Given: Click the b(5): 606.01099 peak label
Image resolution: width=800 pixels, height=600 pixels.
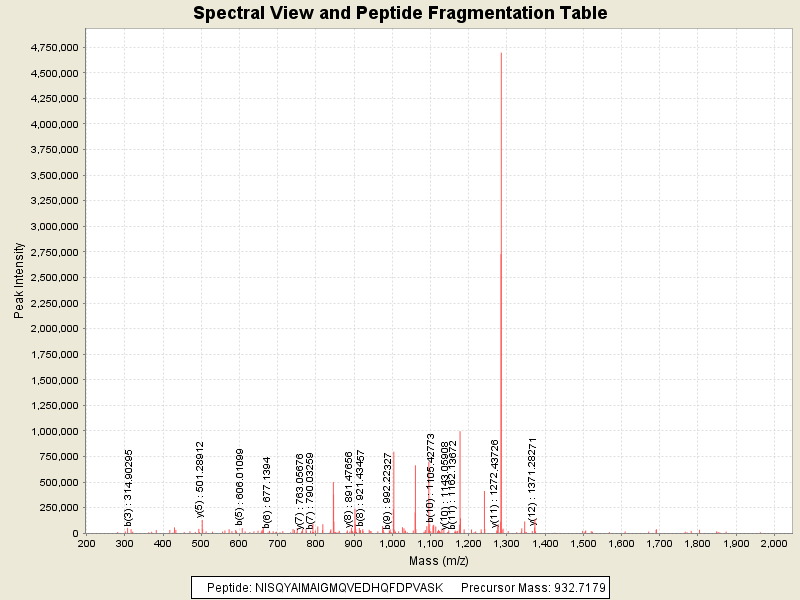Looking at the screenshot, I should (240, 487).
